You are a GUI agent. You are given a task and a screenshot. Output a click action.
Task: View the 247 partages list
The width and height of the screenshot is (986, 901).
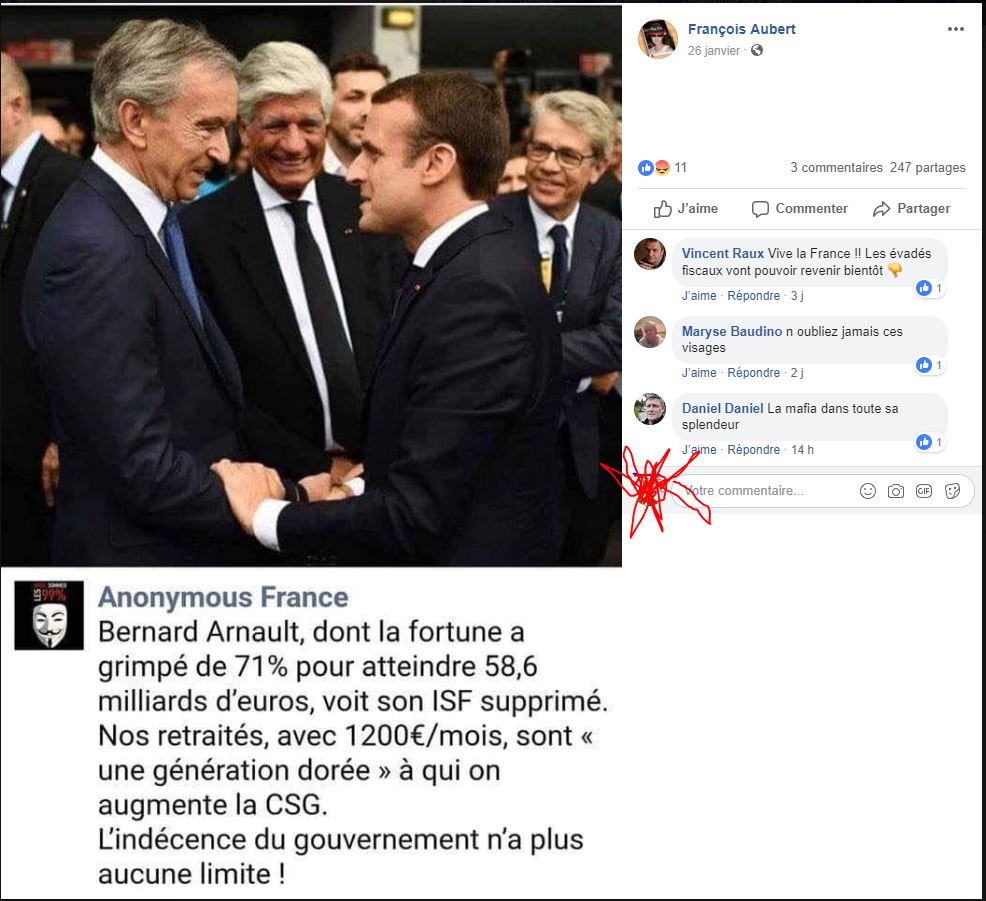[928, 167]
